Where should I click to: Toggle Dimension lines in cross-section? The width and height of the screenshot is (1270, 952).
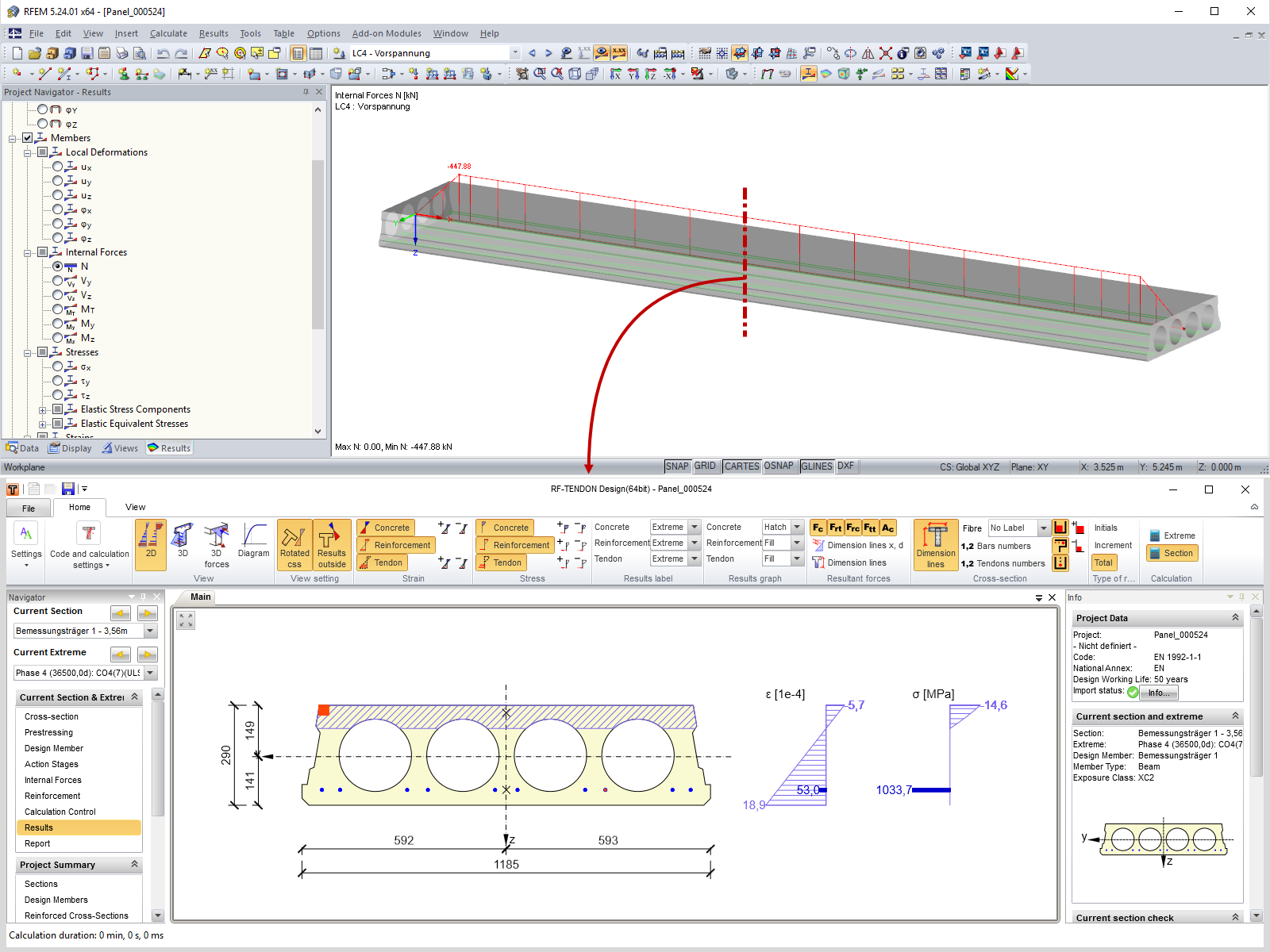click(936, 545)
